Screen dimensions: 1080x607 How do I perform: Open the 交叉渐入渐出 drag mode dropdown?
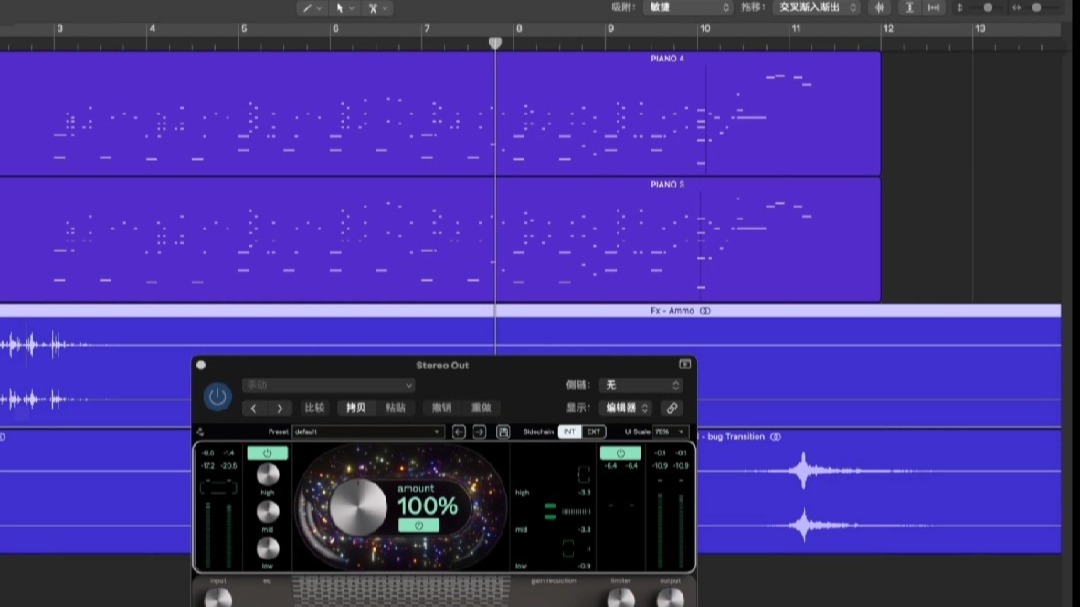pos(816,8)
